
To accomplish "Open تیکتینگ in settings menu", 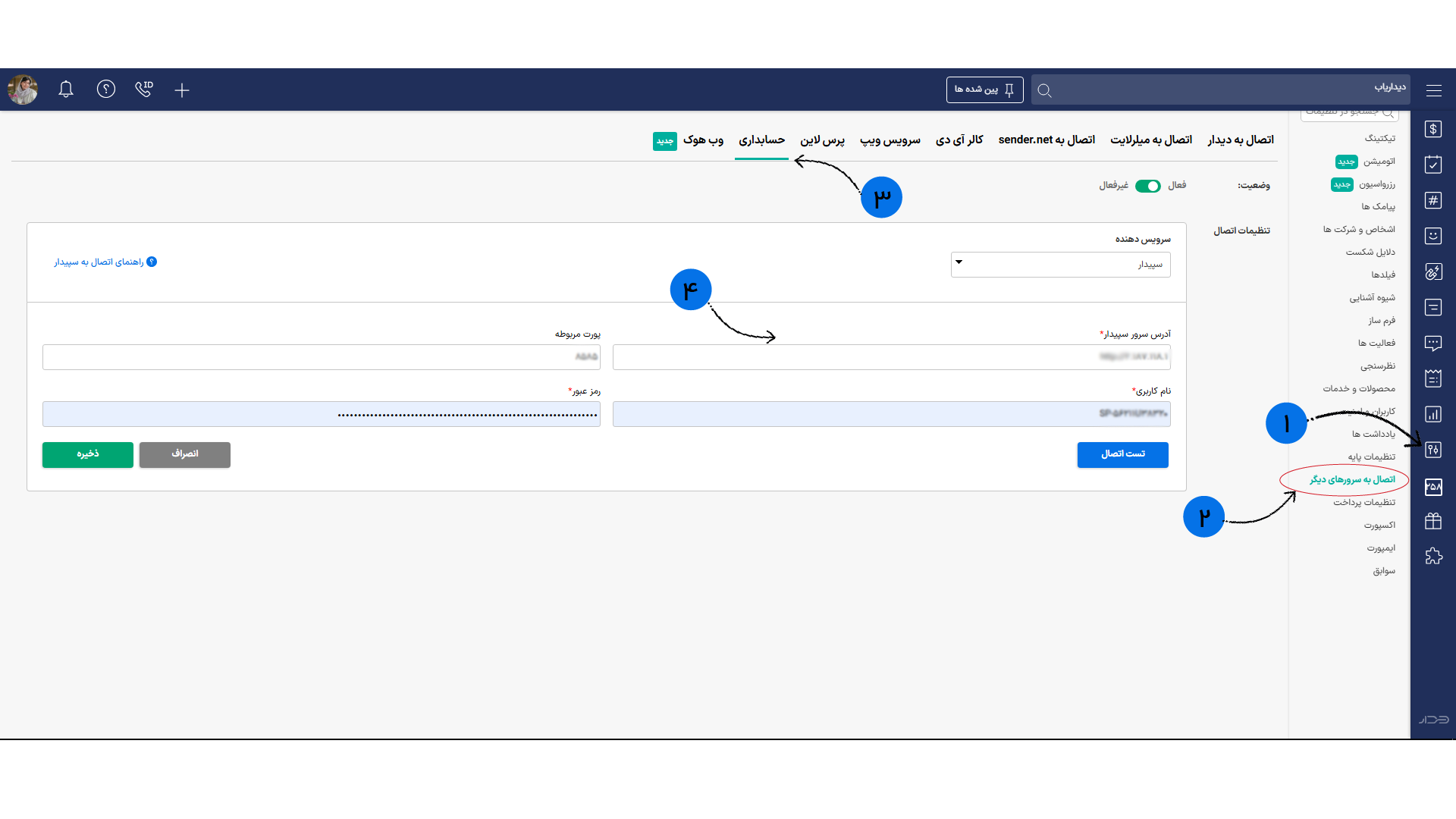I will 1379,139.
